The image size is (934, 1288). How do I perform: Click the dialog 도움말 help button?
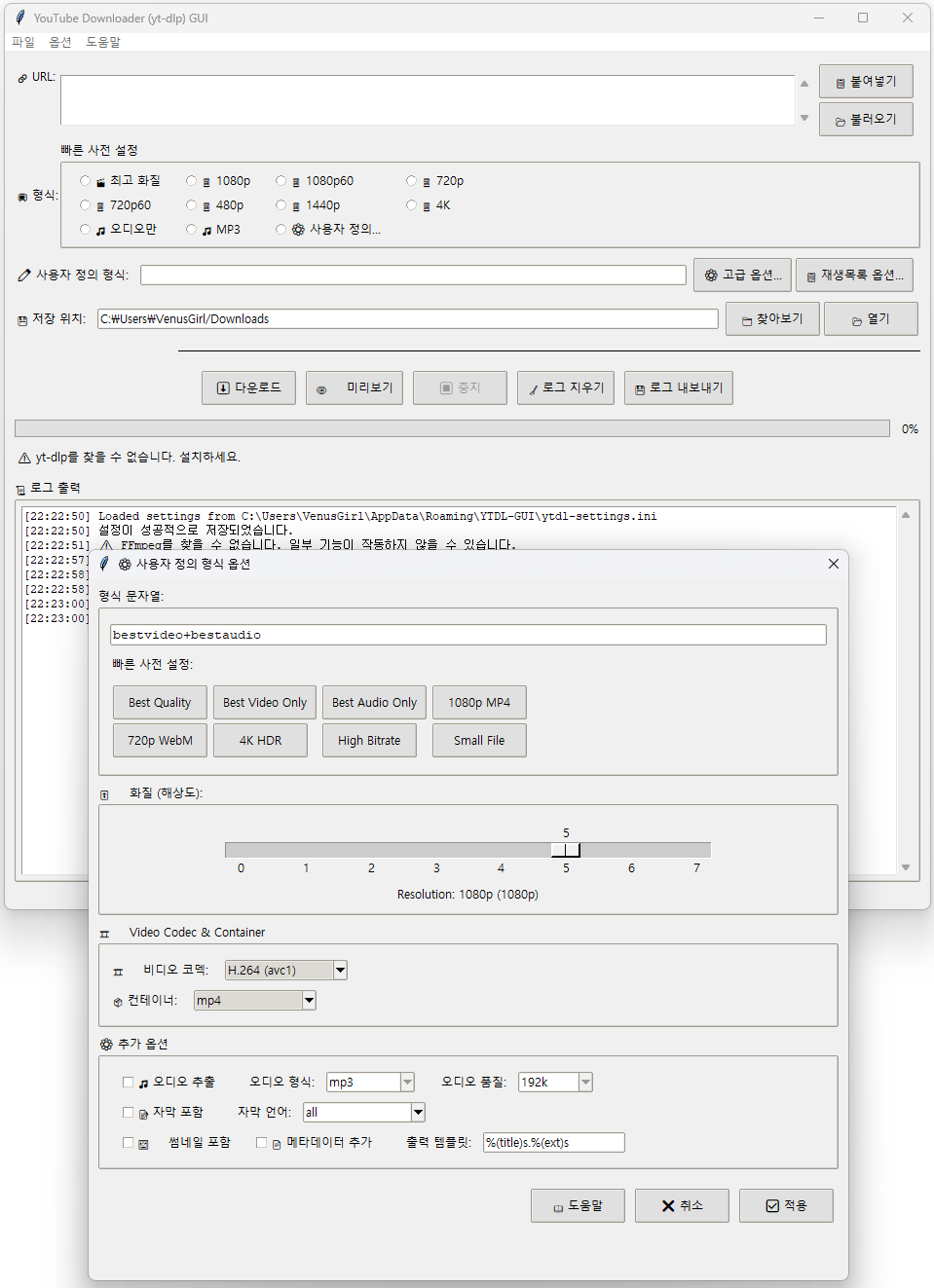pos(578,1206)
